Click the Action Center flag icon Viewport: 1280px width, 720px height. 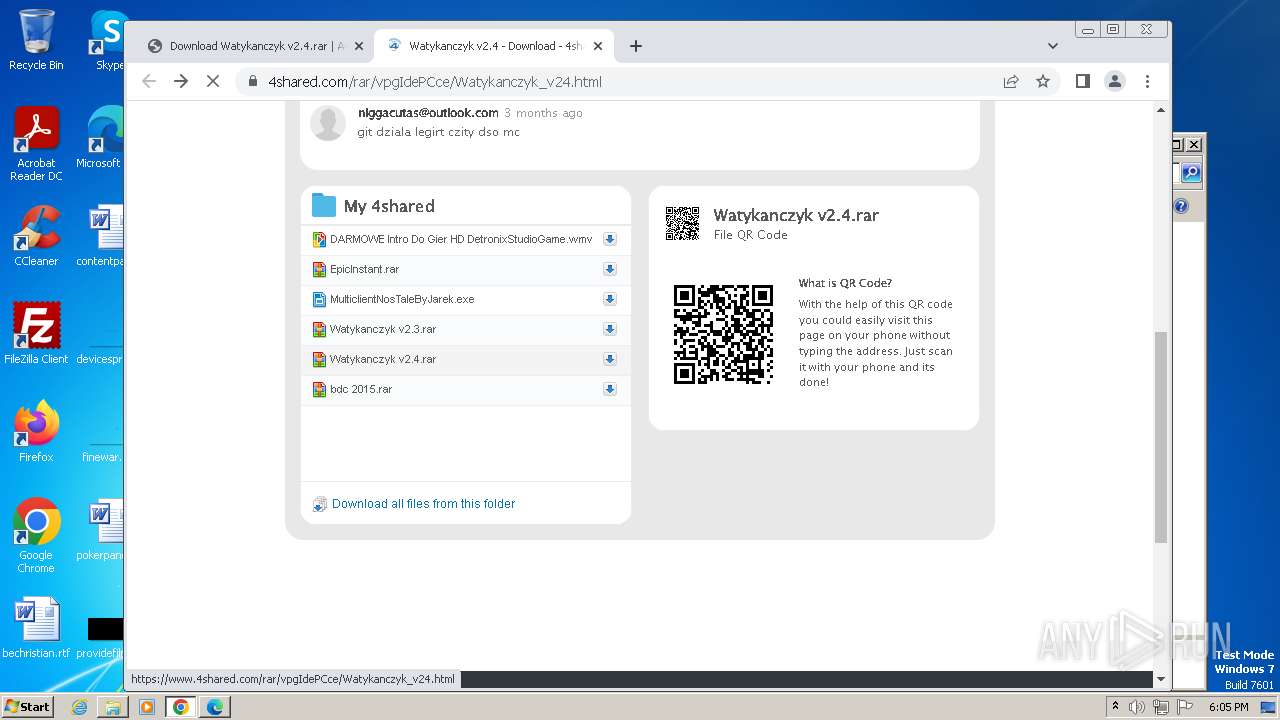point(1185,707)
